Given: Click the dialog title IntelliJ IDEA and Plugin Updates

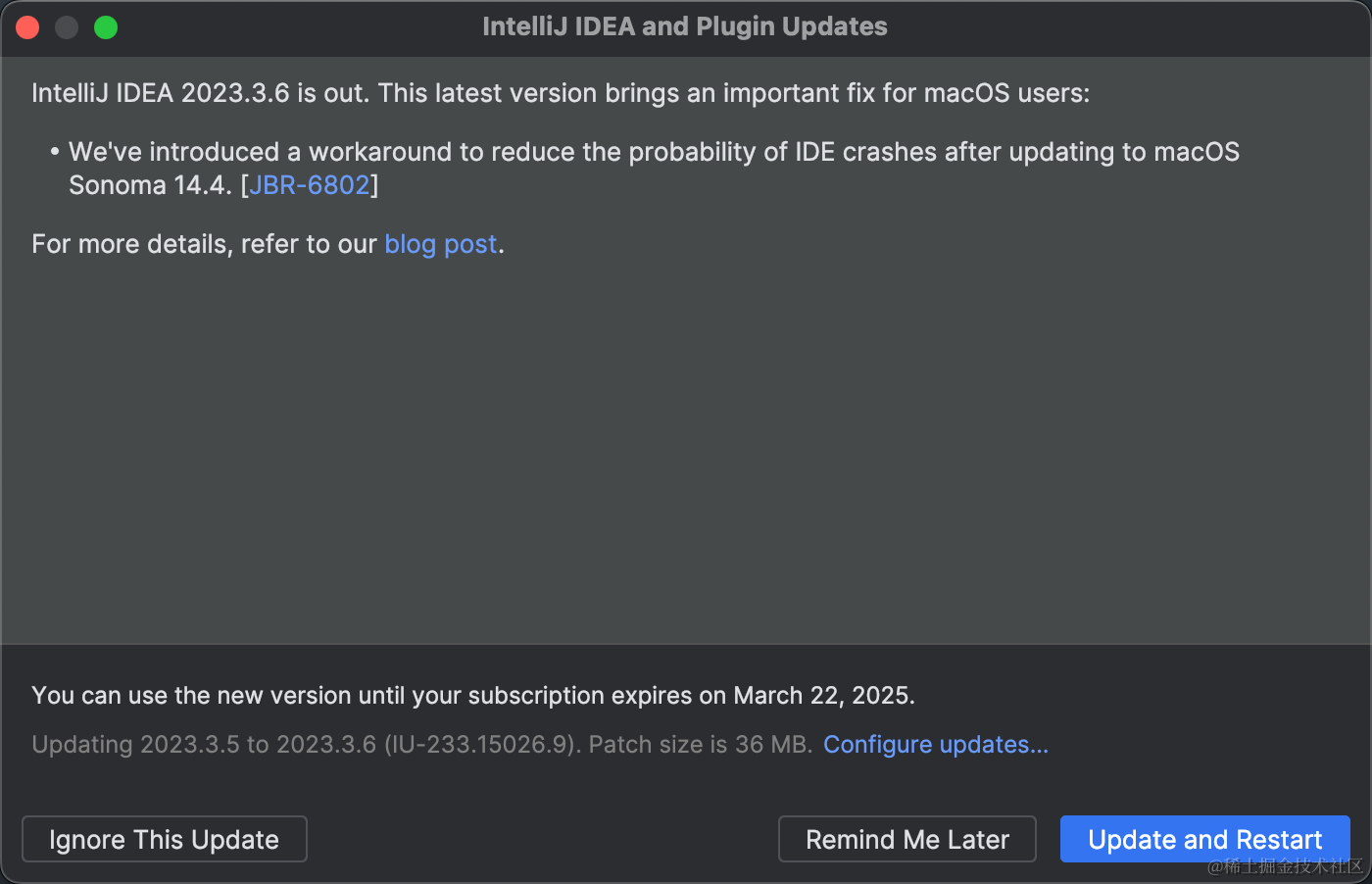Looking at the screenshot, I should pos(684,26).
